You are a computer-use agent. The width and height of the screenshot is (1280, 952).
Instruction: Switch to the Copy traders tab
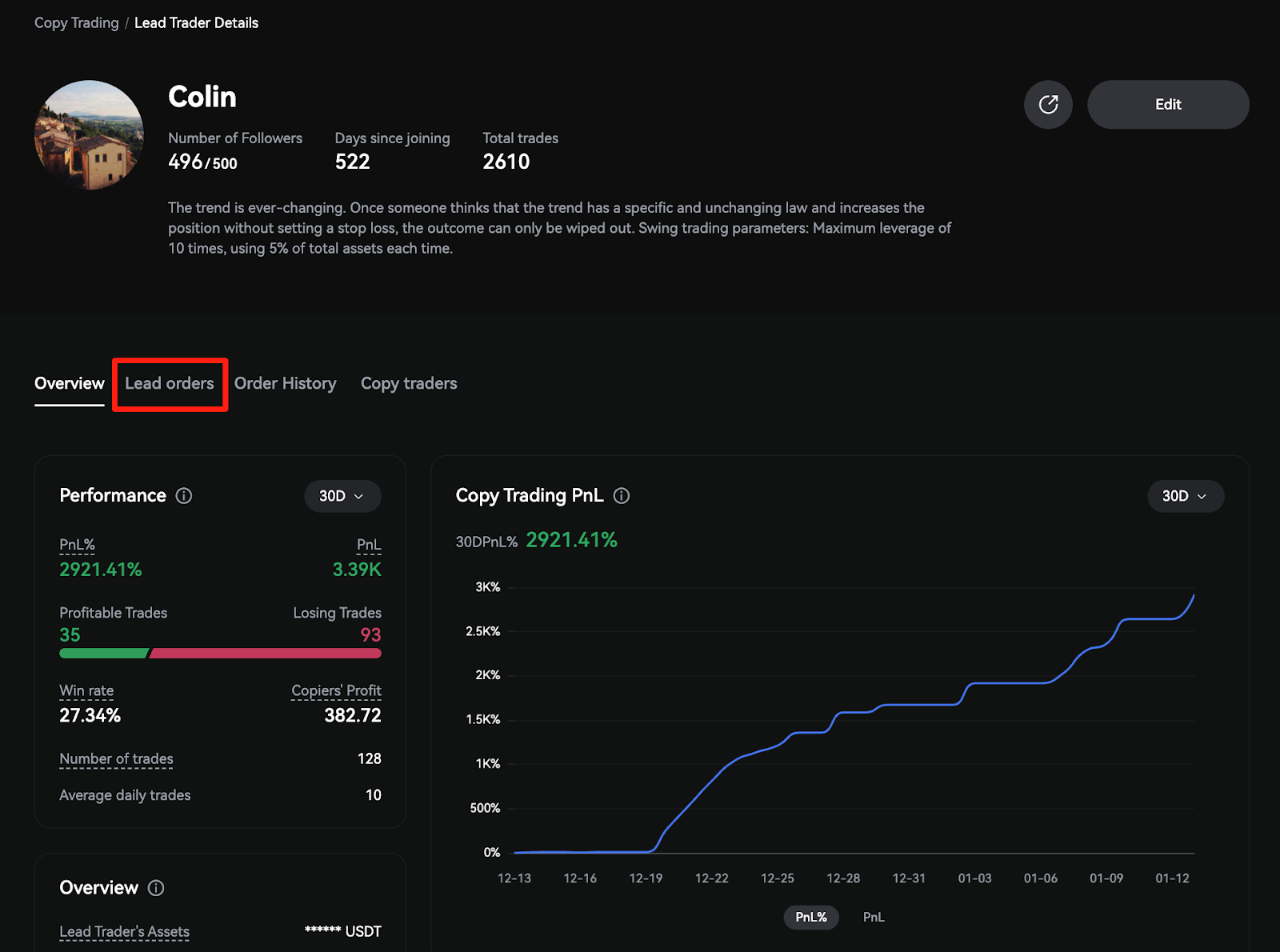click(409, 384)
